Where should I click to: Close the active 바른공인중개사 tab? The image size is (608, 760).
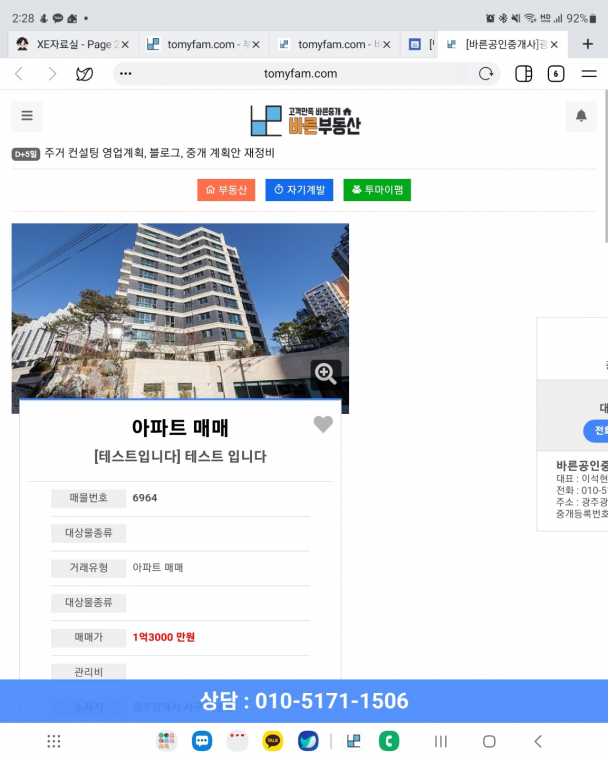click(x=554, y=45)
